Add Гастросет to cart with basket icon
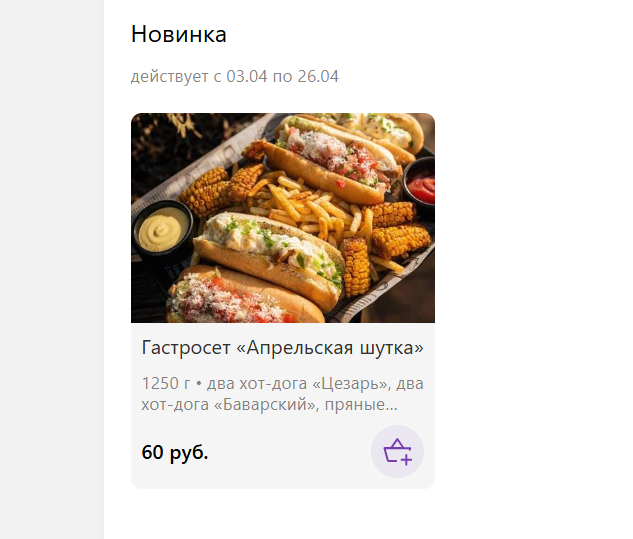The width and height of the screenshot is (633, 539). 397,451
